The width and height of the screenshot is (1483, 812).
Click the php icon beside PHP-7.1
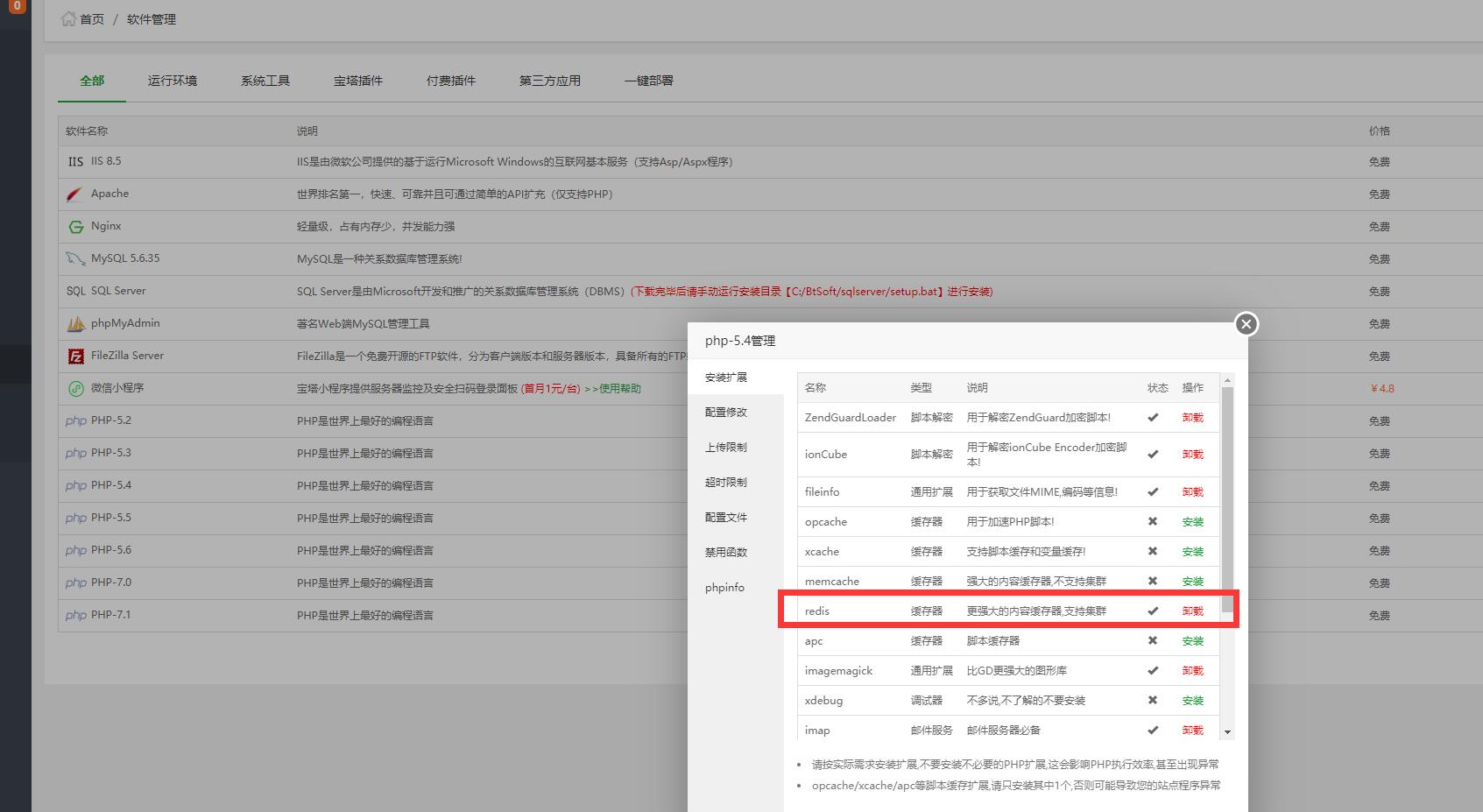tap(75, 615)
